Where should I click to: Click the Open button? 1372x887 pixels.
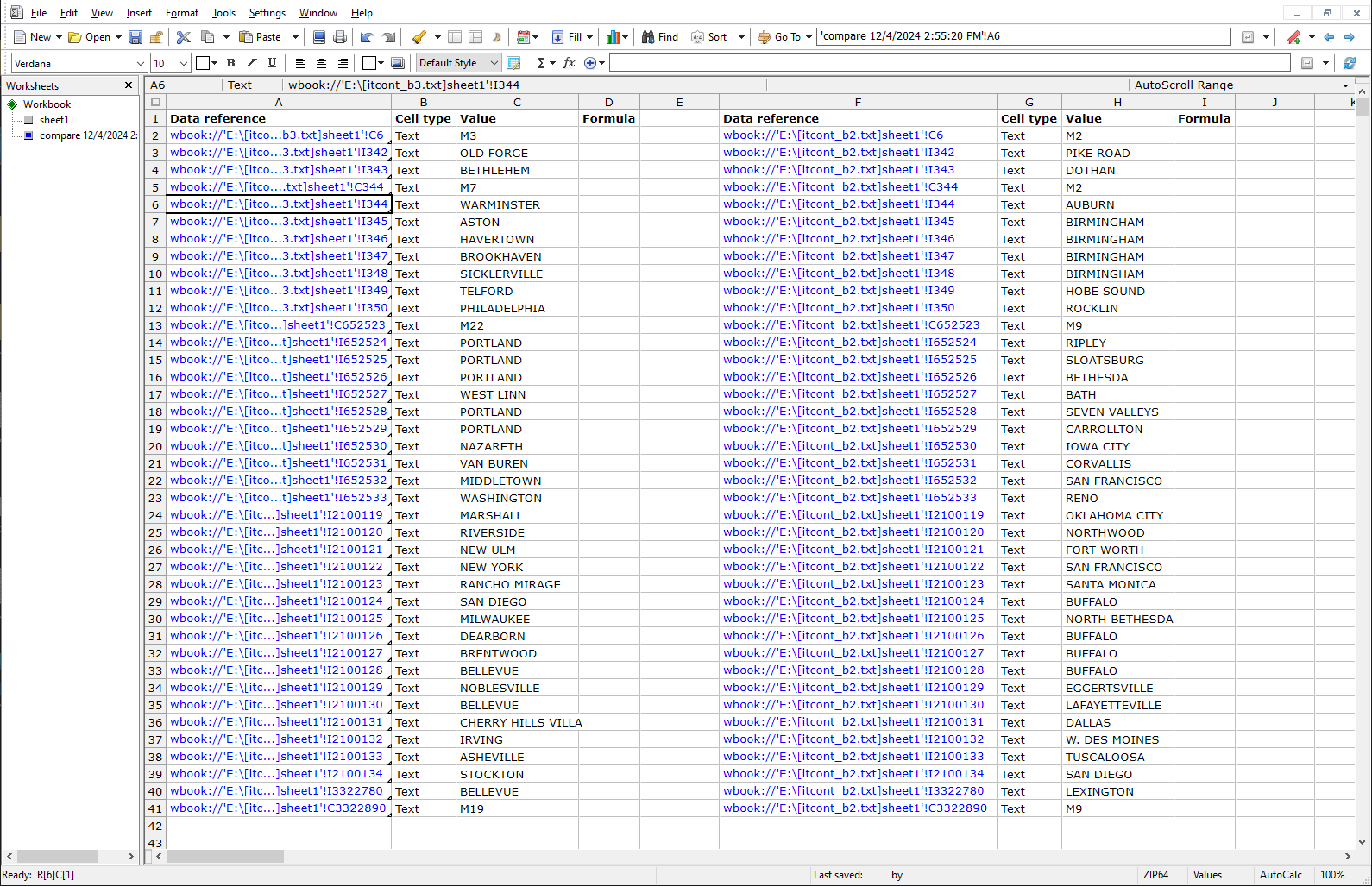click(90, 37)
